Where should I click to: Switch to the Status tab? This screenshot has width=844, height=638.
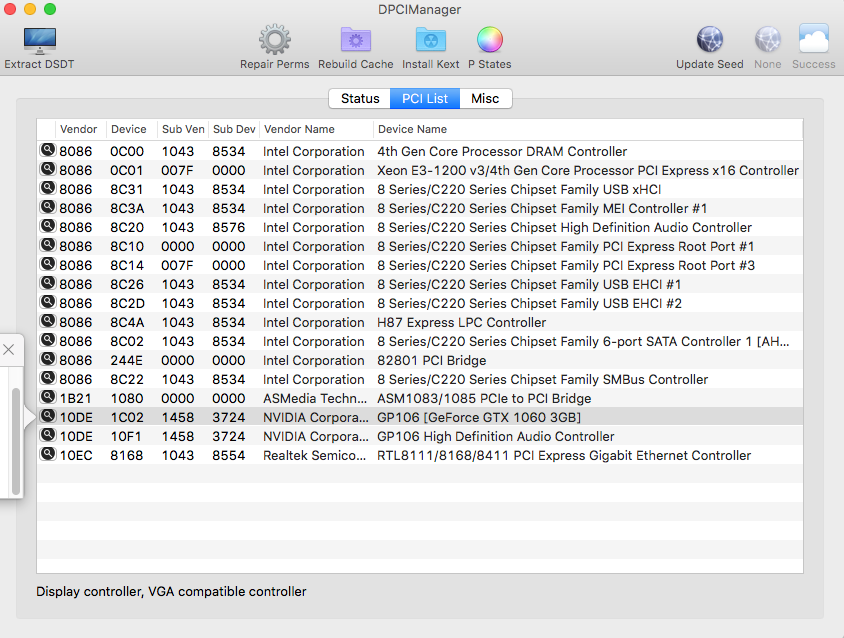pos(360,99)
